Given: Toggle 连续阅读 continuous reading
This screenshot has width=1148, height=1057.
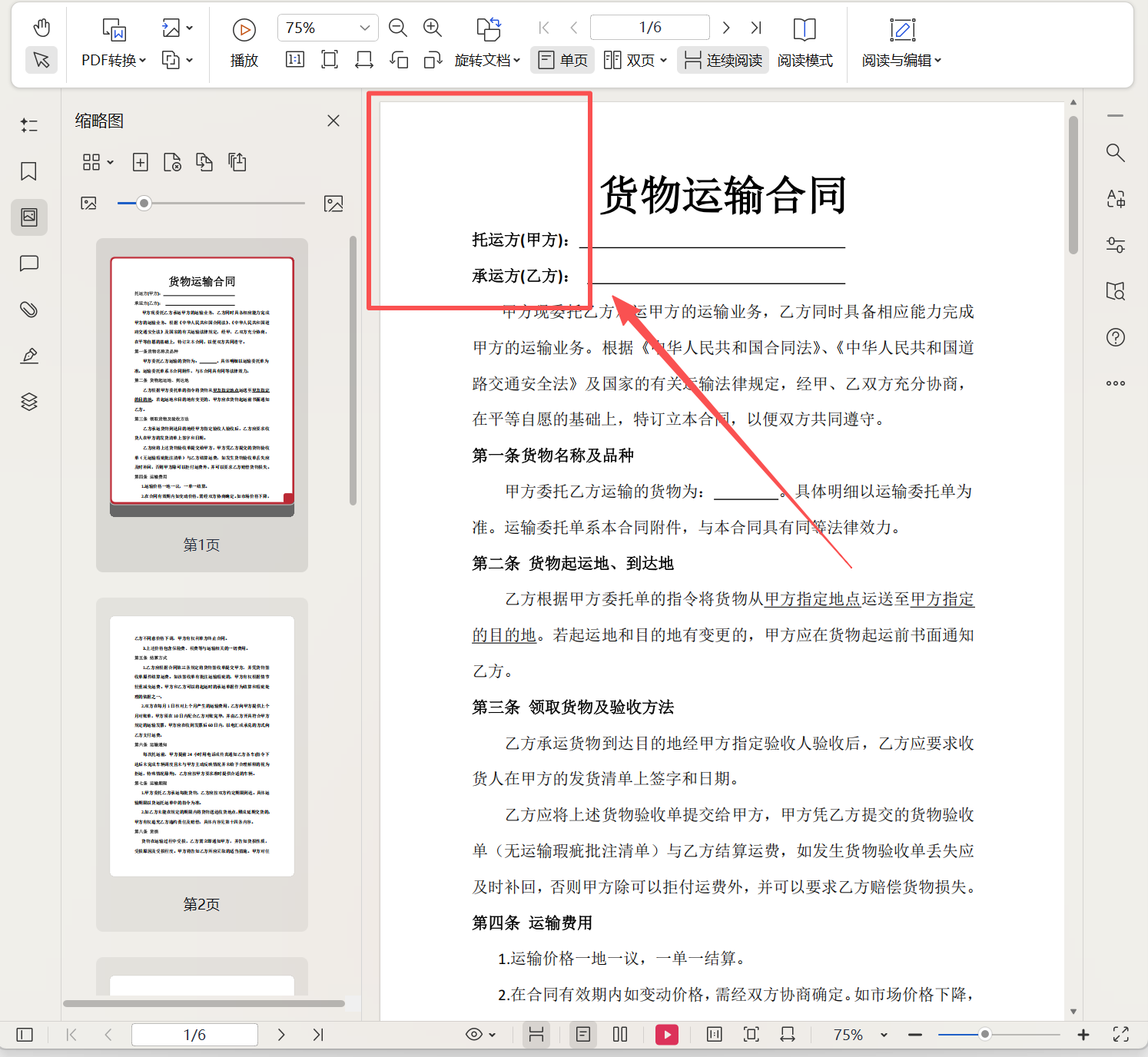Looking at the screenshot, I should click(x=723, y=60).
